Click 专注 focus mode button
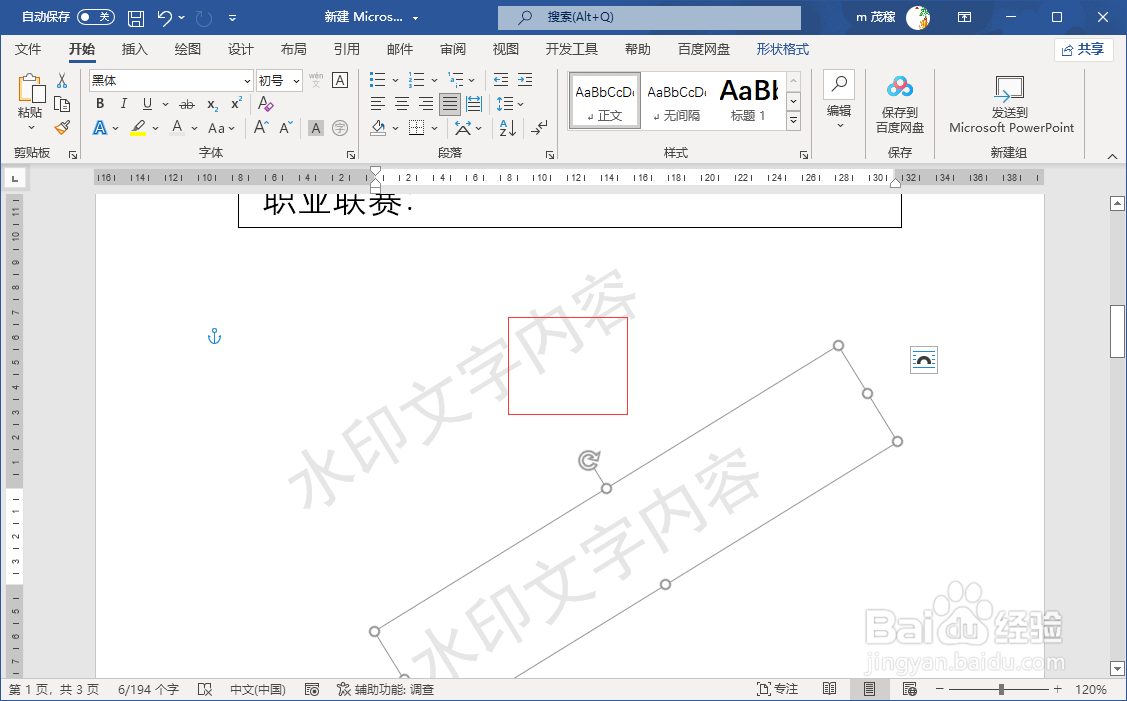This screenshot has height=701, width=1127. [x=778, y=689]
